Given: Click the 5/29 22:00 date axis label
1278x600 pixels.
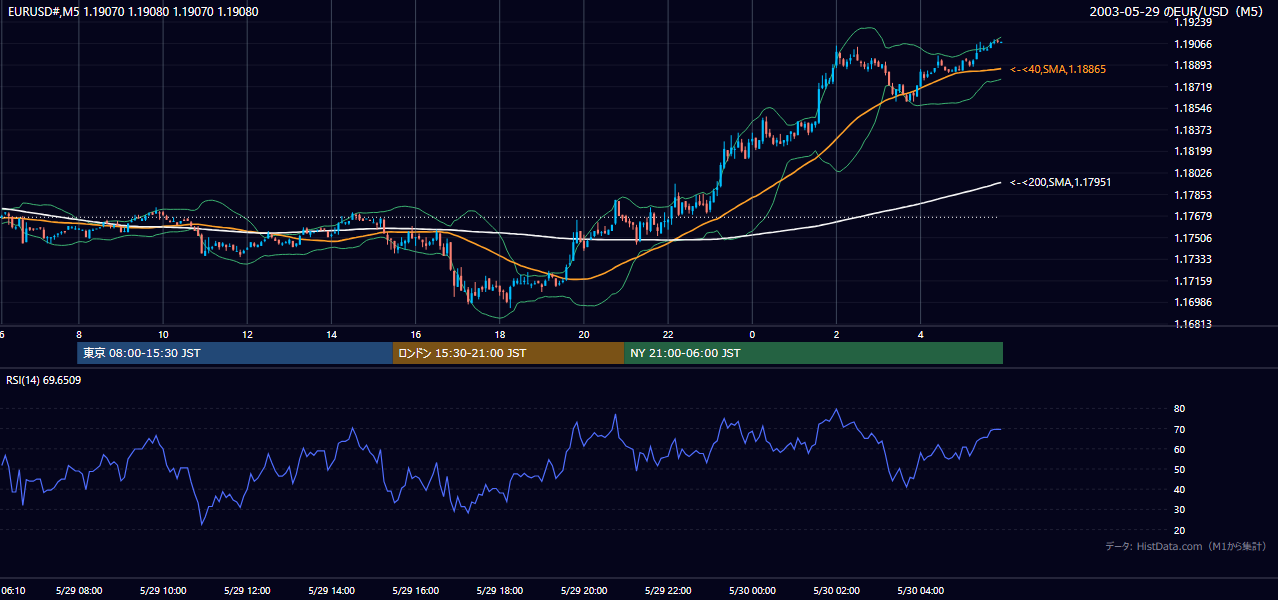Looking at the screenshot, I should (x=668, y=591).
